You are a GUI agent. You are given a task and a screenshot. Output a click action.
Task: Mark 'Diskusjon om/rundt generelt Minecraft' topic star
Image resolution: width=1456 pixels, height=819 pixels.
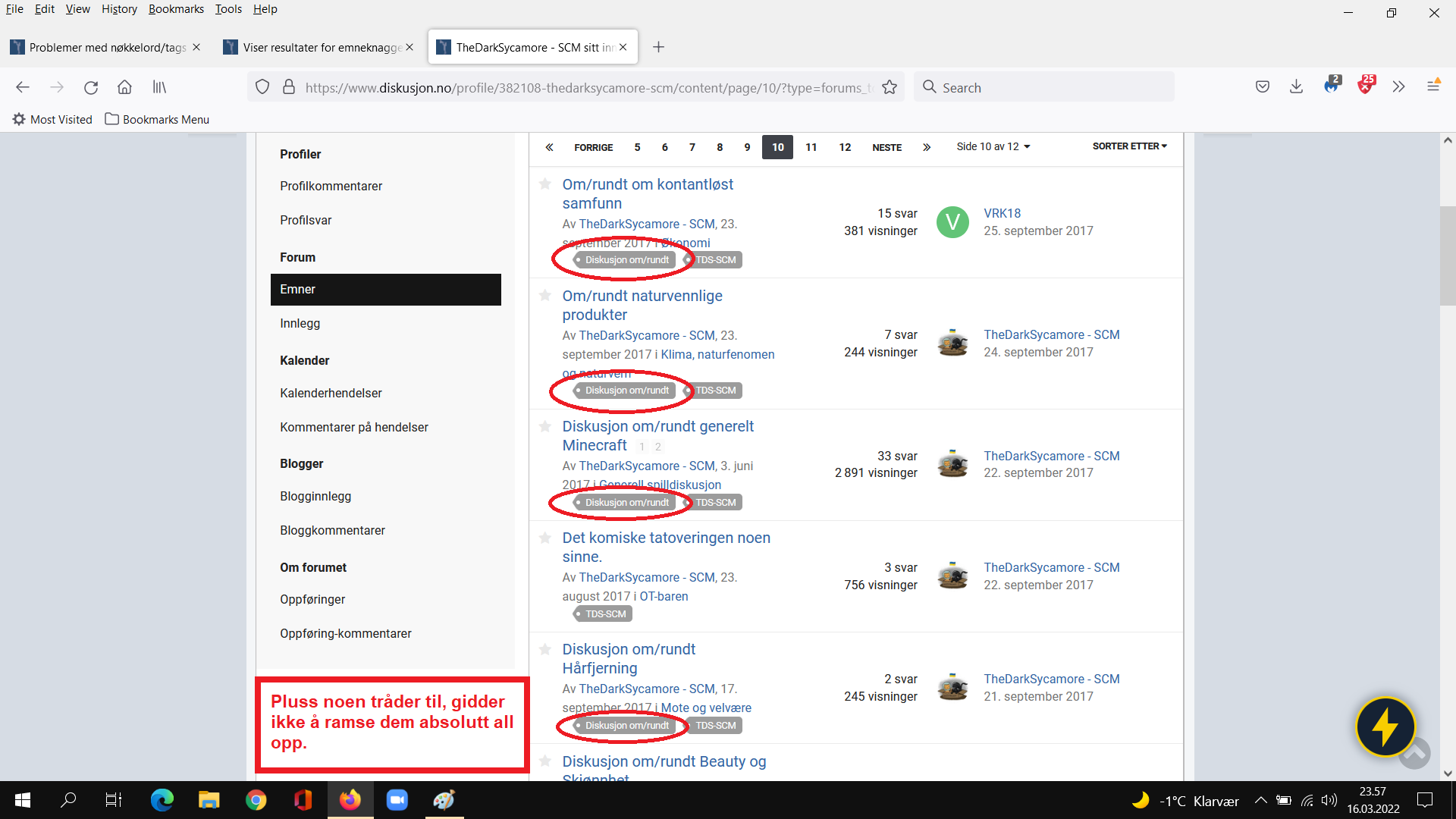tap(544, 426)
